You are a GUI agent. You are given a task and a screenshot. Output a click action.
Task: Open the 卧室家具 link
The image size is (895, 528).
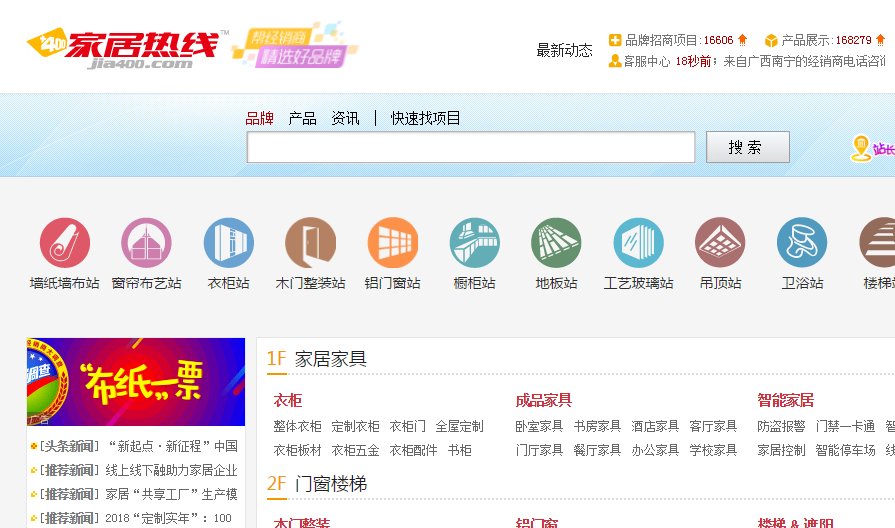point(539,426)
